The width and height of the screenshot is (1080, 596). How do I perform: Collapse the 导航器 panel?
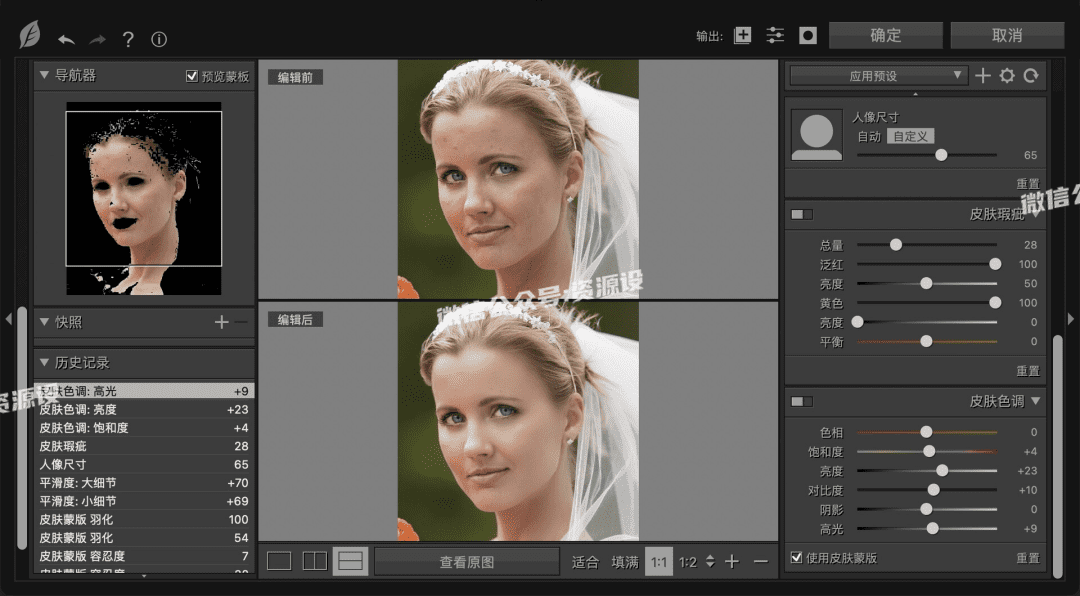pyautogui.click(x=44, y=75)
